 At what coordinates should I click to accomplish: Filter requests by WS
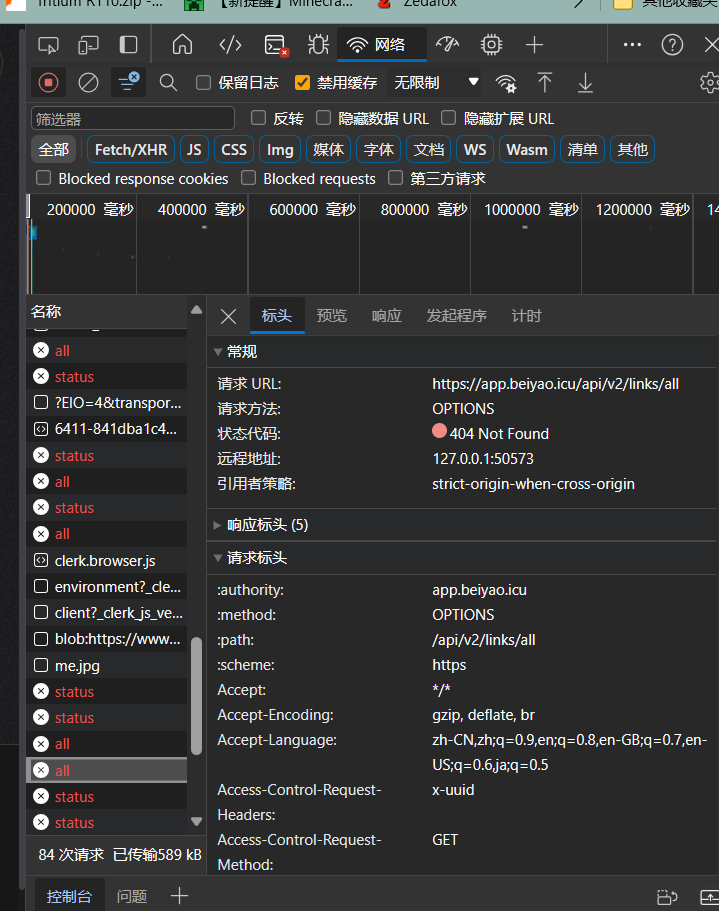474,149
